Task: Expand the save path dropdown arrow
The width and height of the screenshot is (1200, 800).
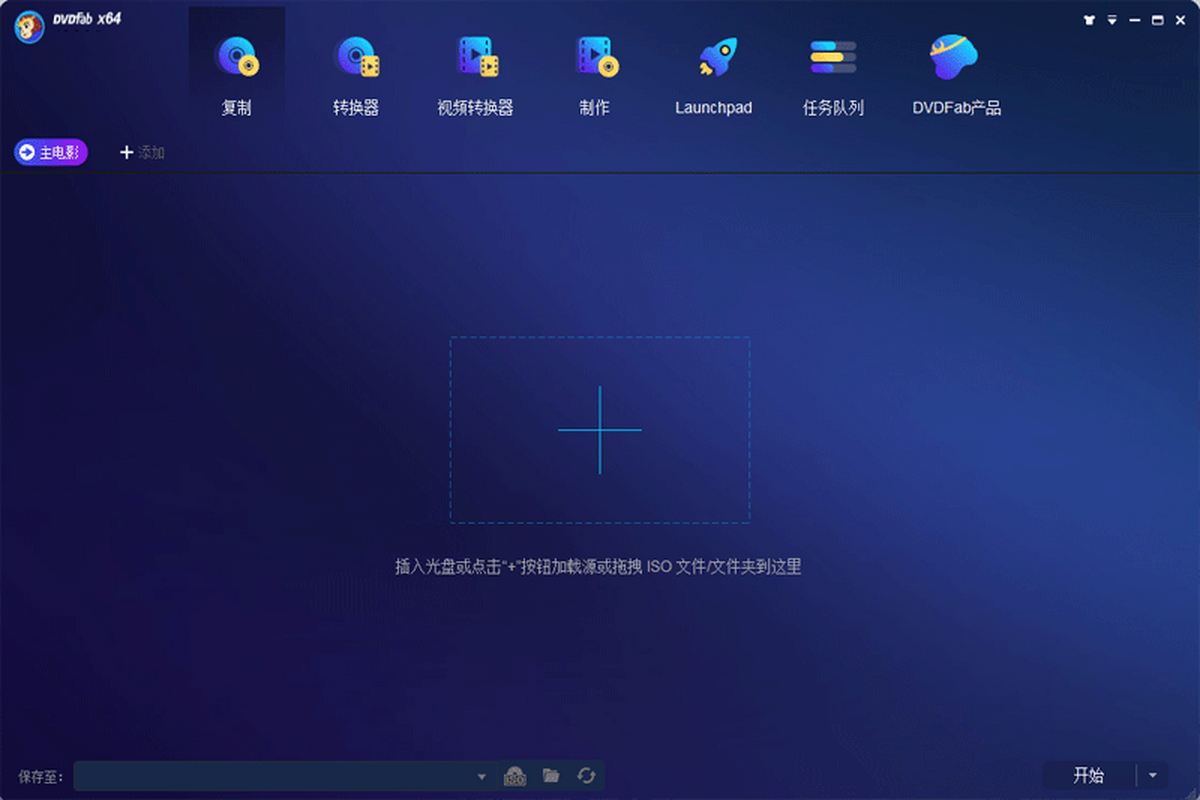Action: pos(481,776)
